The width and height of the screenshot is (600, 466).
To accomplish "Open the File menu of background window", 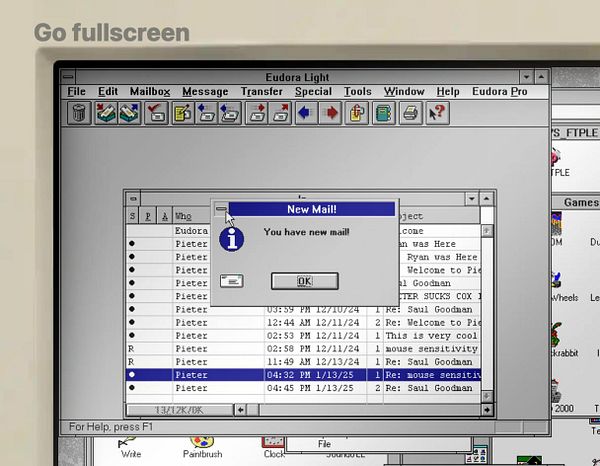I will pyautogui.click(x=324, y=444).
